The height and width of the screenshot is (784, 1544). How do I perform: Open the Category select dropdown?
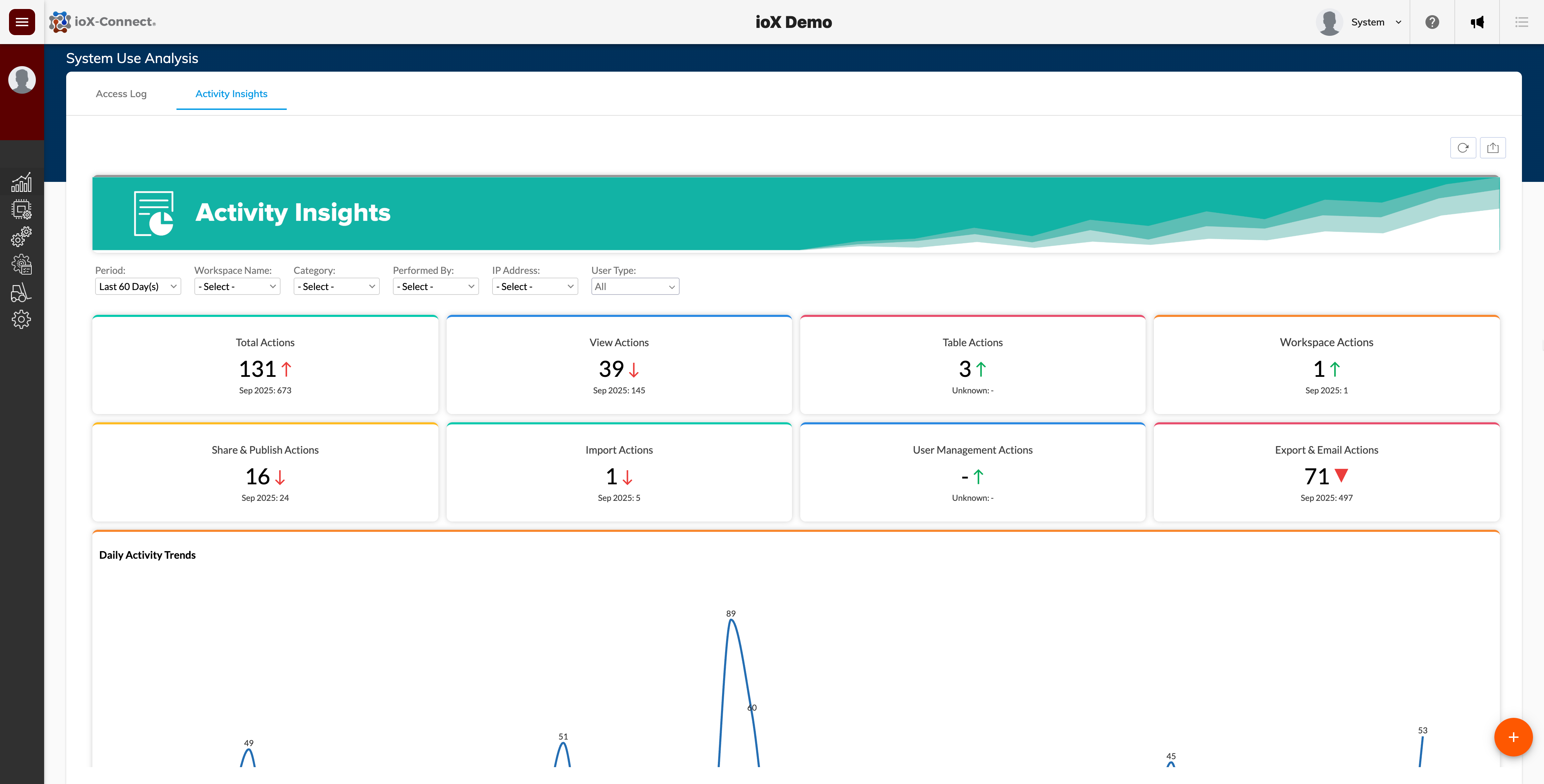point(336,286)
